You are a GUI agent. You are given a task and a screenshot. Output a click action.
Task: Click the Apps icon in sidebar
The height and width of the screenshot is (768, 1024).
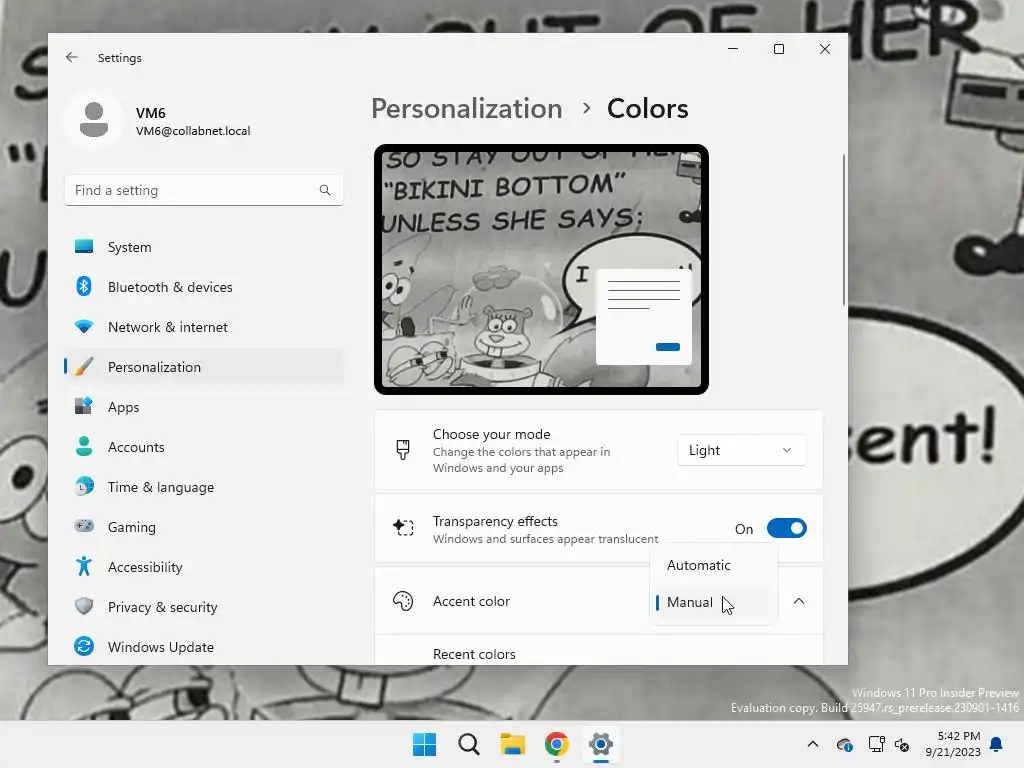(x=84, y=406)
